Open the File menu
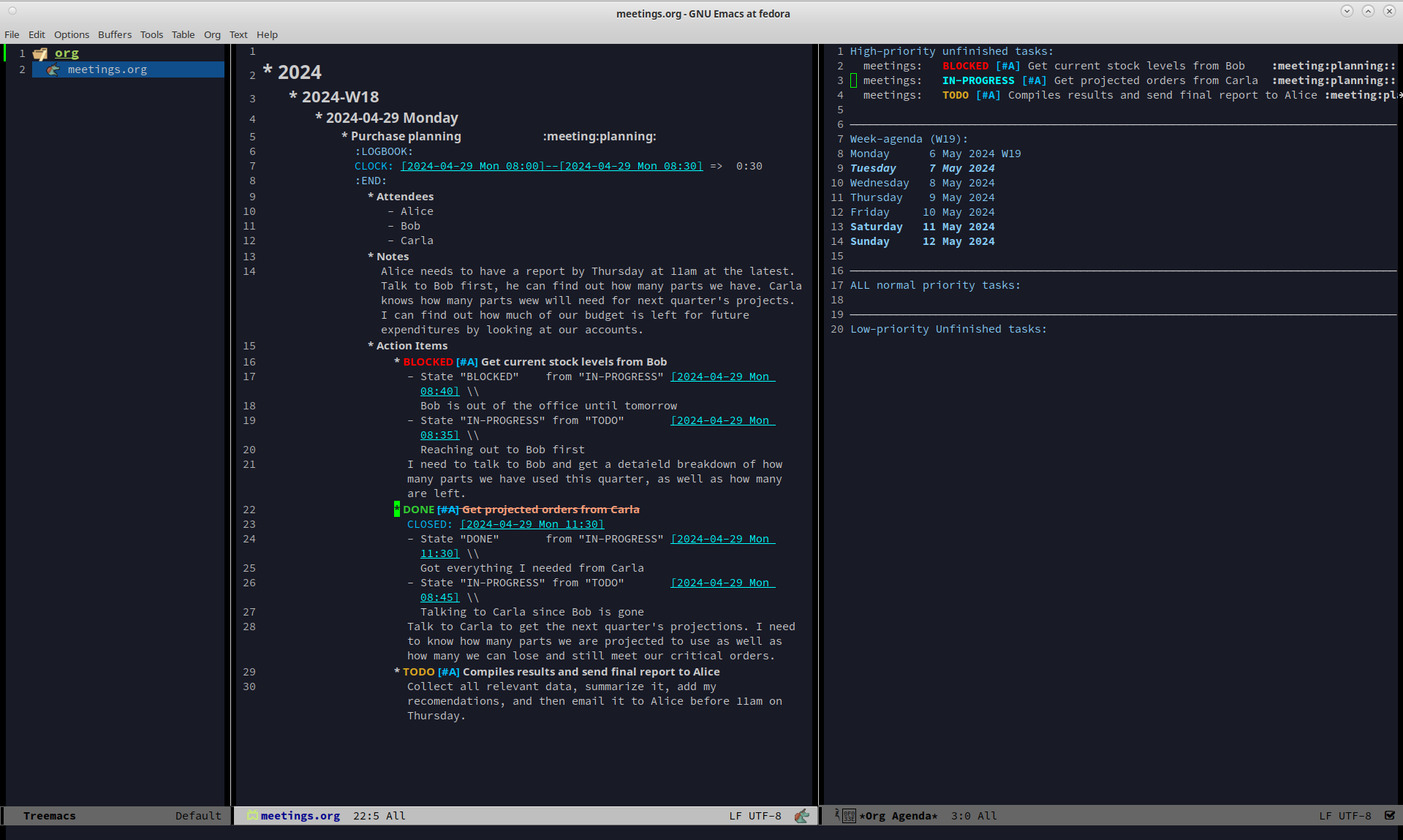This screenshot has width=1403, height=840. pyautogui.click(x=12, y=34)
